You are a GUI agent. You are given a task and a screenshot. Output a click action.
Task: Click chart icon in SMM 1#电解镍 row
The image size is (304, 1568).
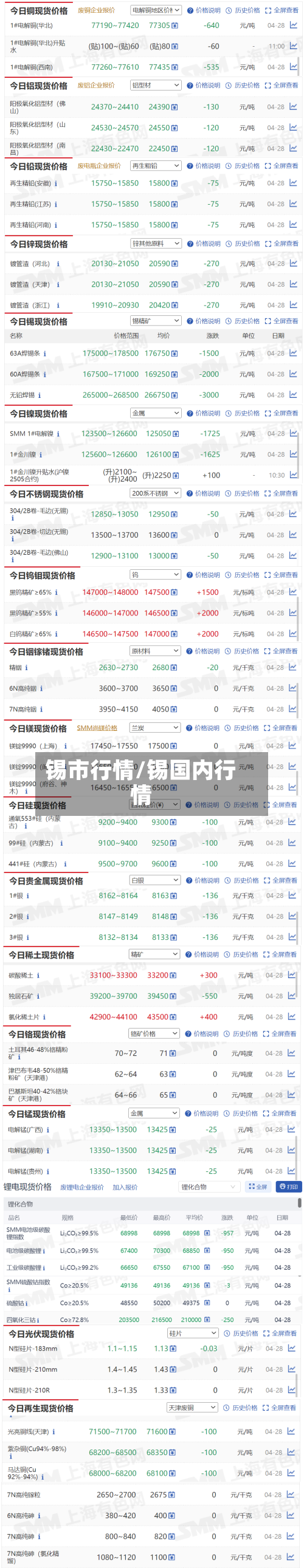click(293, 433)
